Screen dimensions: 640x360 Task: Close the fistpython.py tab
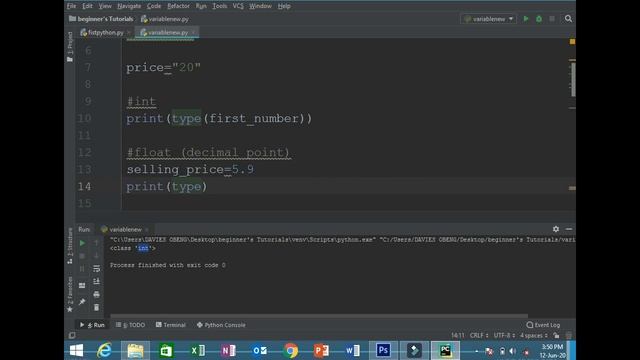click(129, 32)
